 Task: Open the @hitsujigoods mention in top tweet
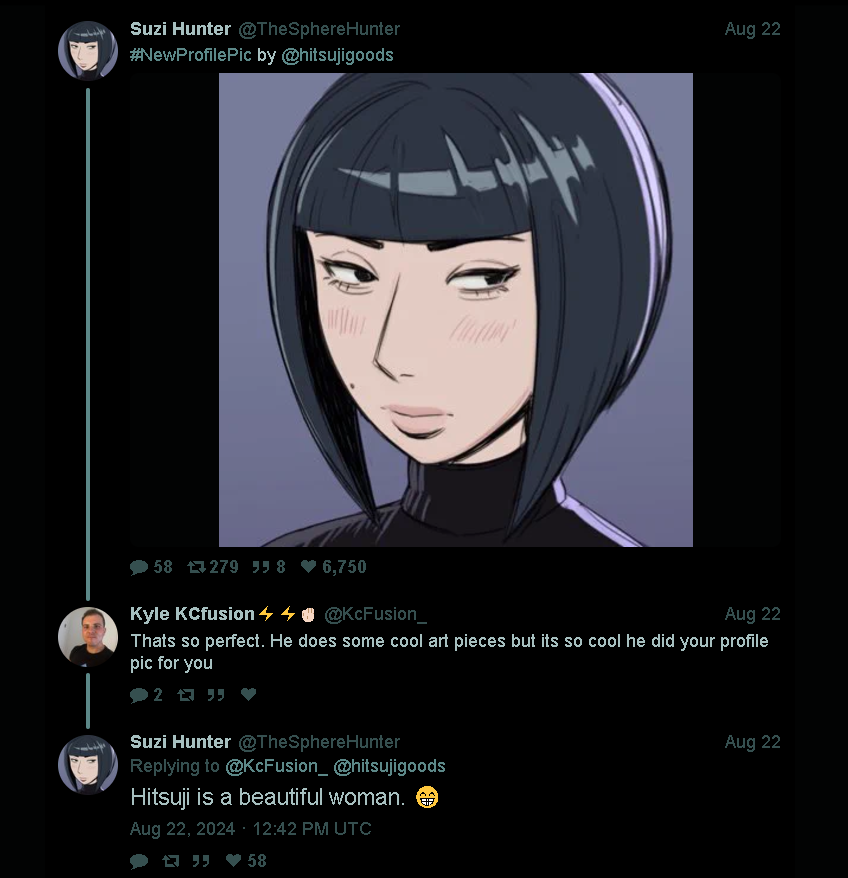pyautogui.click(x=337, y=55)
